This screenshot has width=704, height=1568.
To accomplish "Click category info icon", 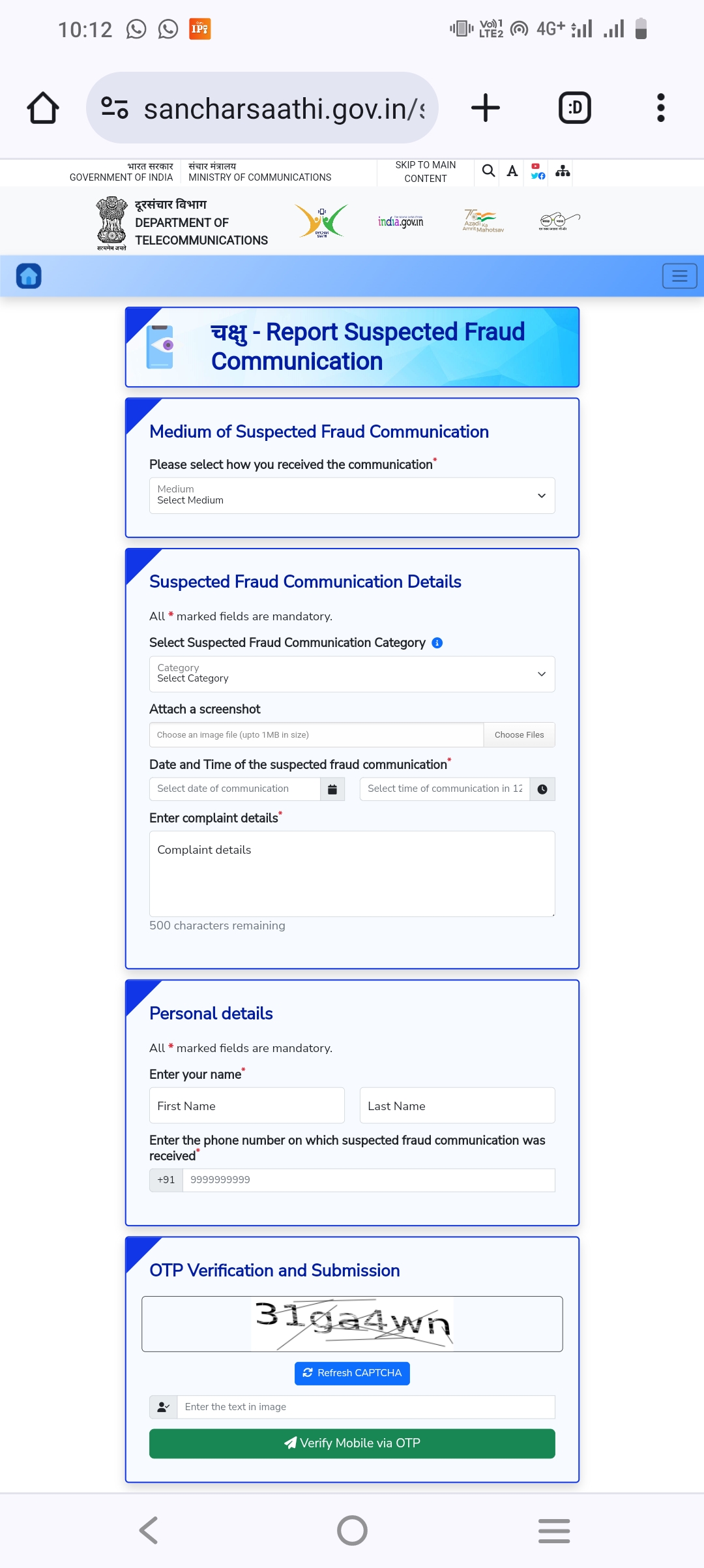I will click(437, 643).
